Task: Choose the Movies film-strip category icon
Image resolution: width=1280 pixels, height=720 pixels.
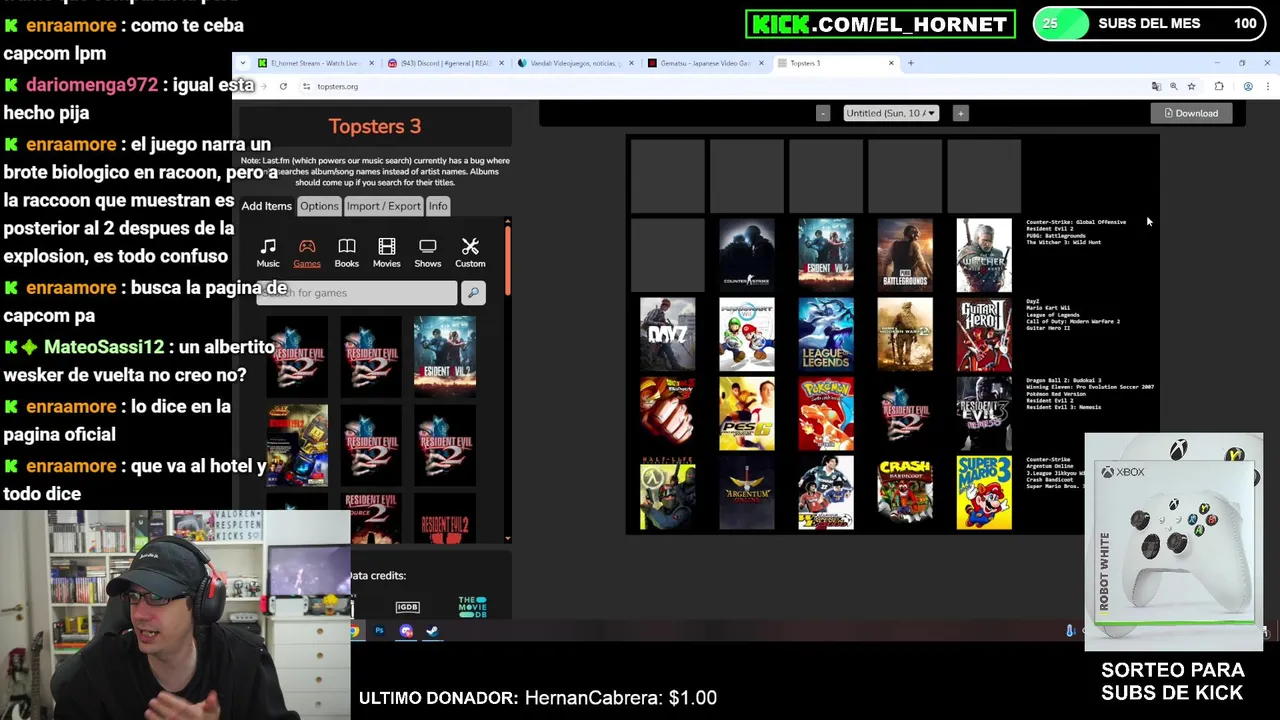Action: (x=387, y=246)
